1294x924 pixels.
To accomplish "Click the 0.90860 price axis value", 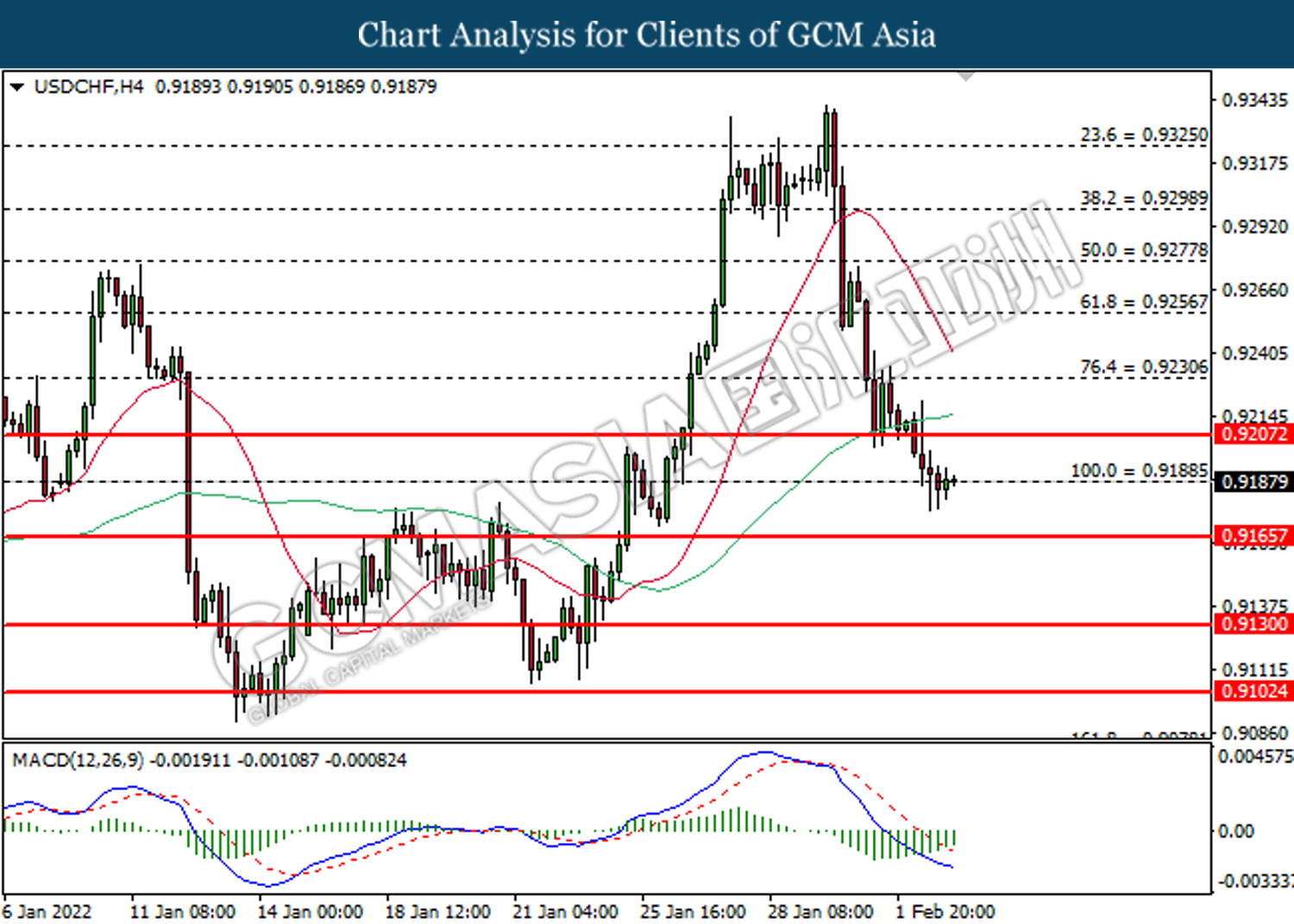I will coord(1255,733).
